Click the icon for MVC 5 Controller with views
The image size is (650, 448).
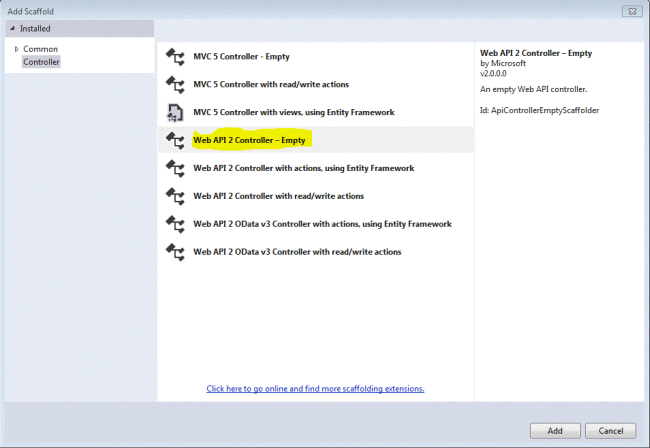175,112
